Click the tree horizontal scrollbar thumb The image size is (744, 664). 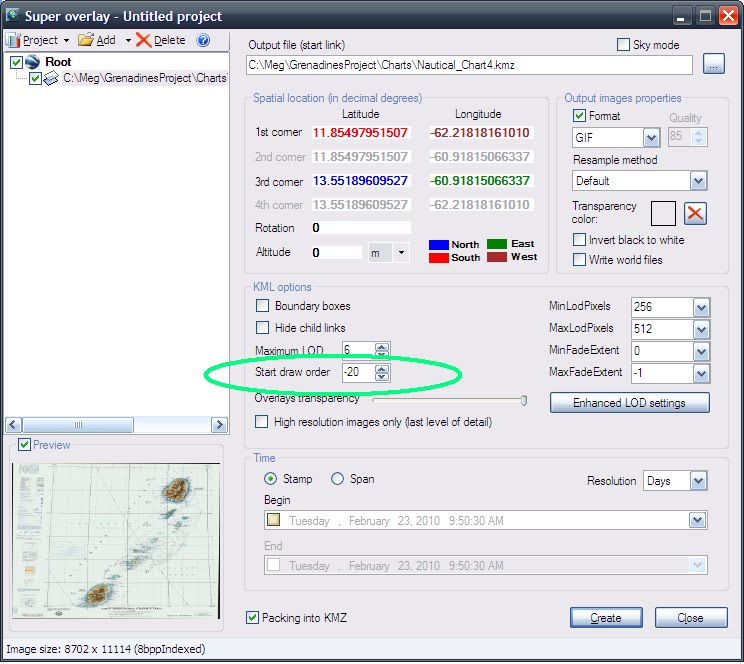78,425
